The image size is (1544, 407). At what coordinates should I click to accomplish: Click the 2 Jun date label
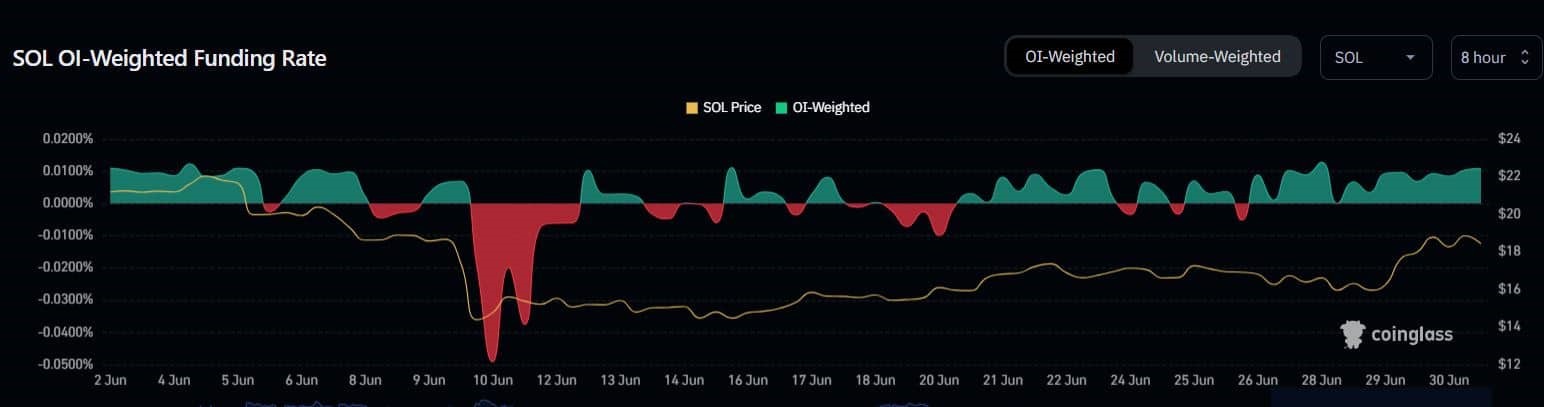110,380
